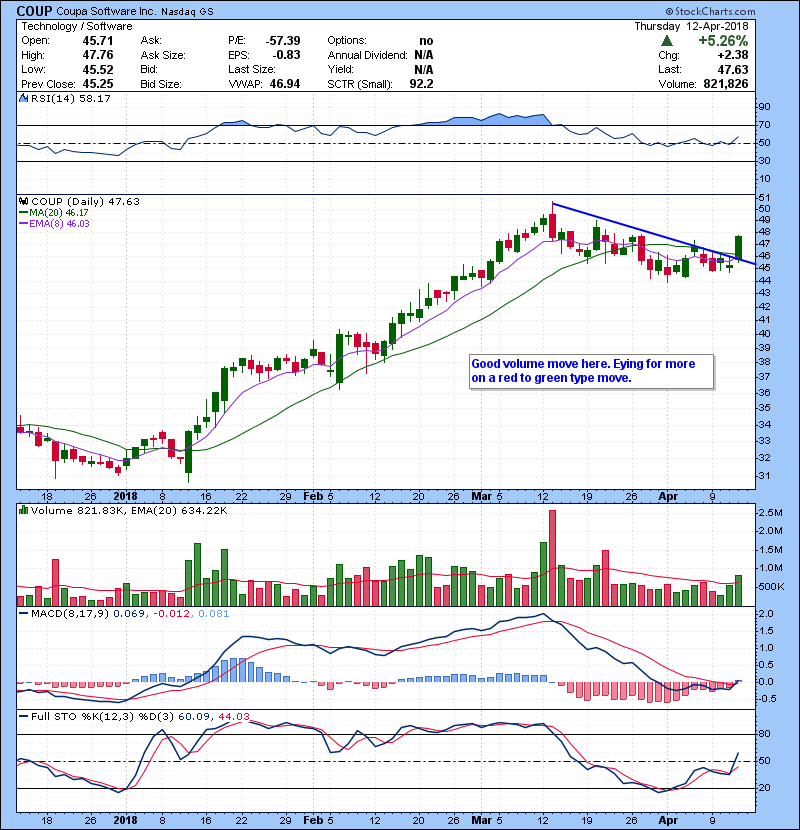Click the SCTR (Small) value 92.2
This screenshot has height=830, width=800.
421,84
